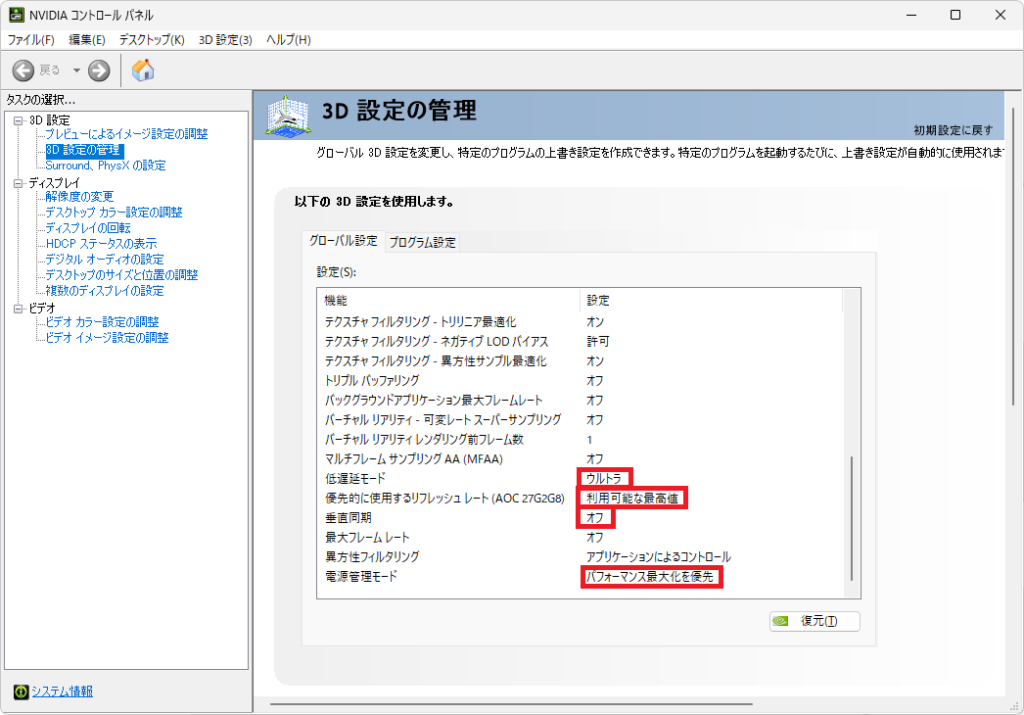Click the Forward arrow button

point(98,70)
